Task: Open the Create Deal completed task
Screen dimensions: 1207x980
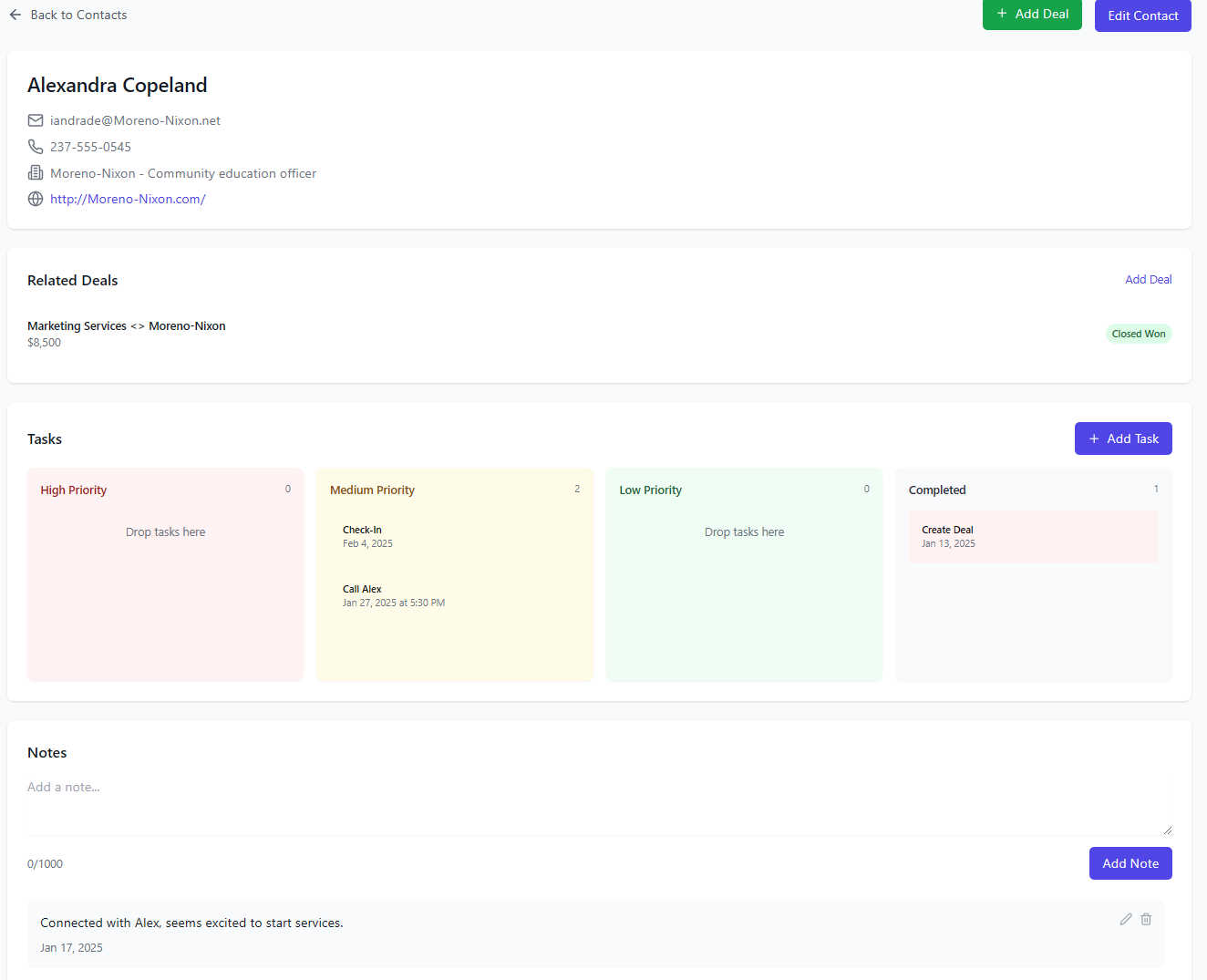Action: click(x=1033, y=536)
